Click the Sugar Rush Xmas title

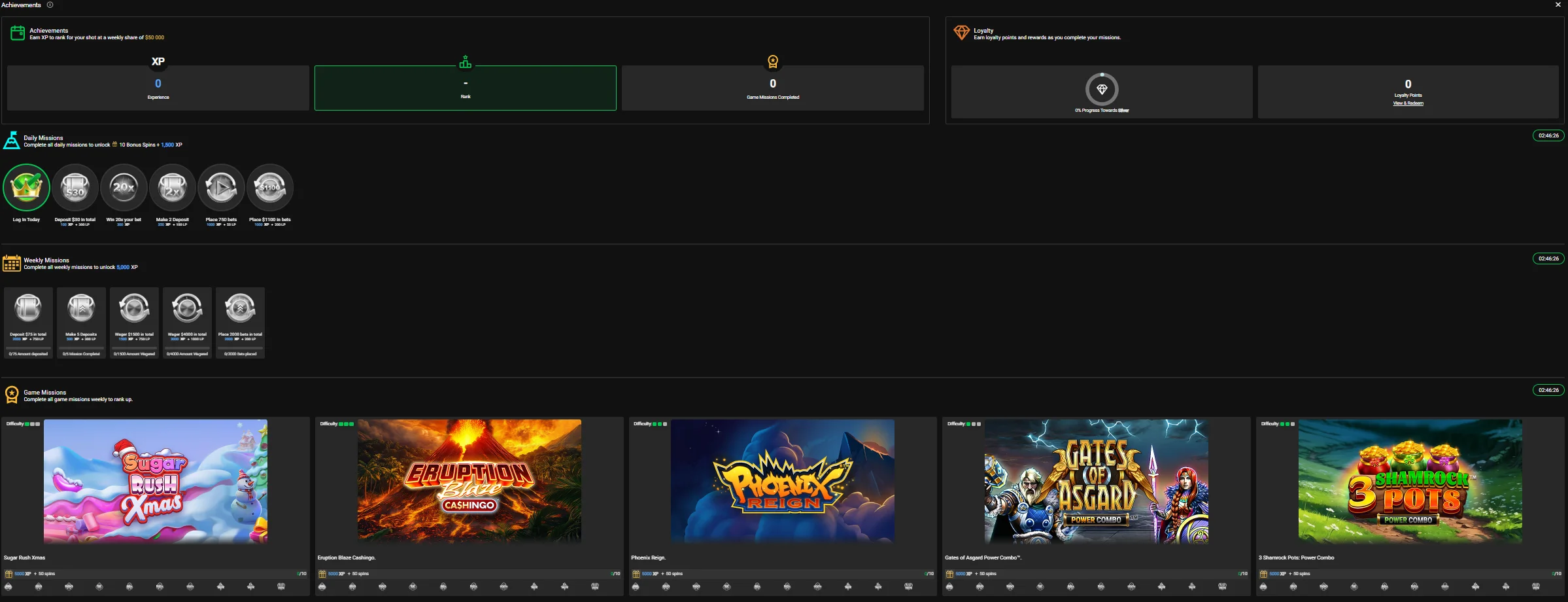[24, 558]
